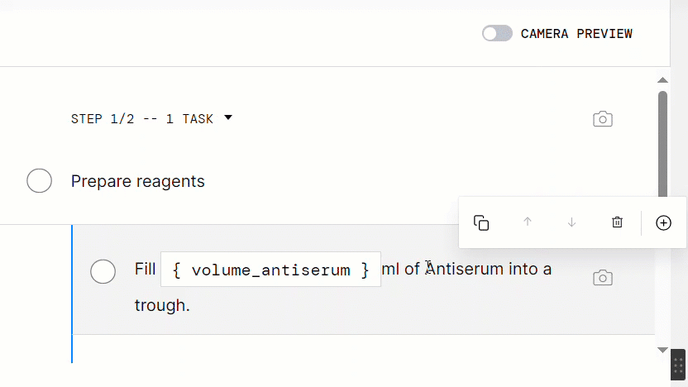688x387 pixels.
Task: Click the scrollbar up arrow
Action: point(663,80)
